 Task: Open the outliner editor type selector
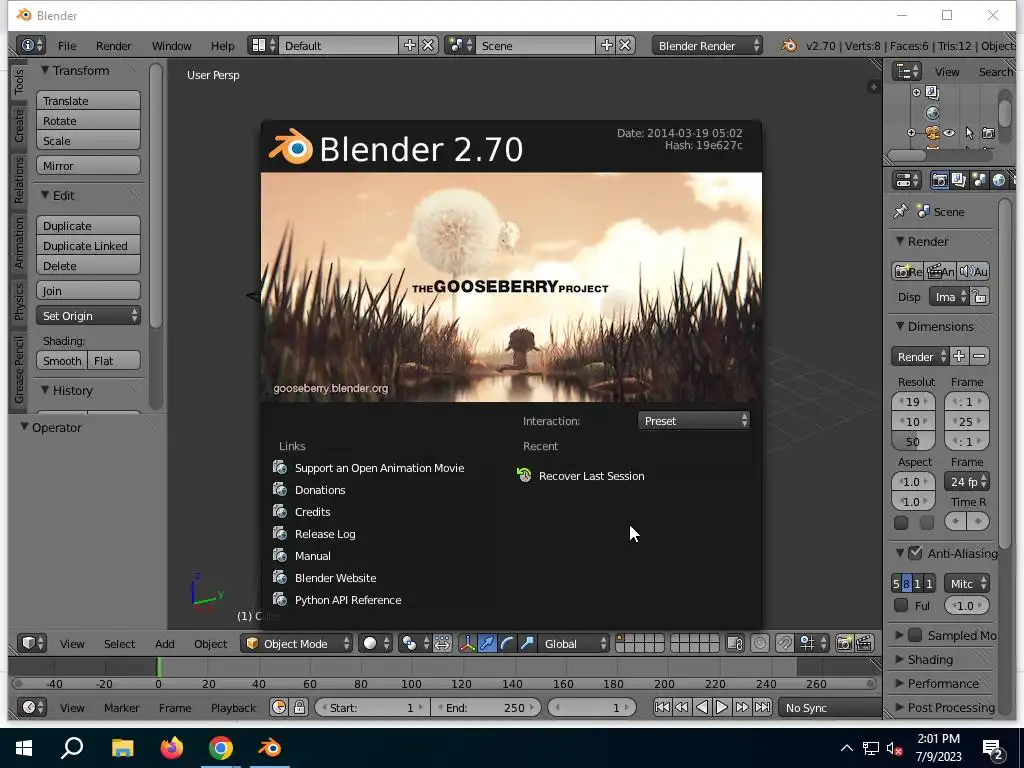(906, 71)
